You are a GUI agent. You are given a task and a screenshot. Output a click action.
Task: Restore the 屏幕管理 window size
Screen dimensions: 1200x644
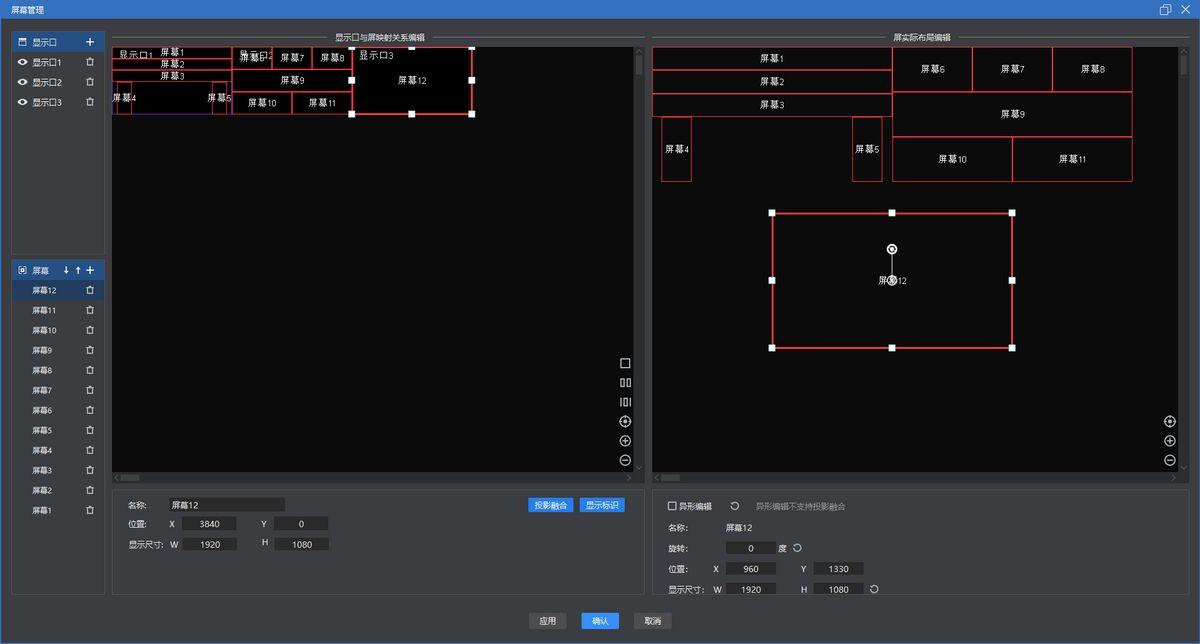tap(1165, 9)
